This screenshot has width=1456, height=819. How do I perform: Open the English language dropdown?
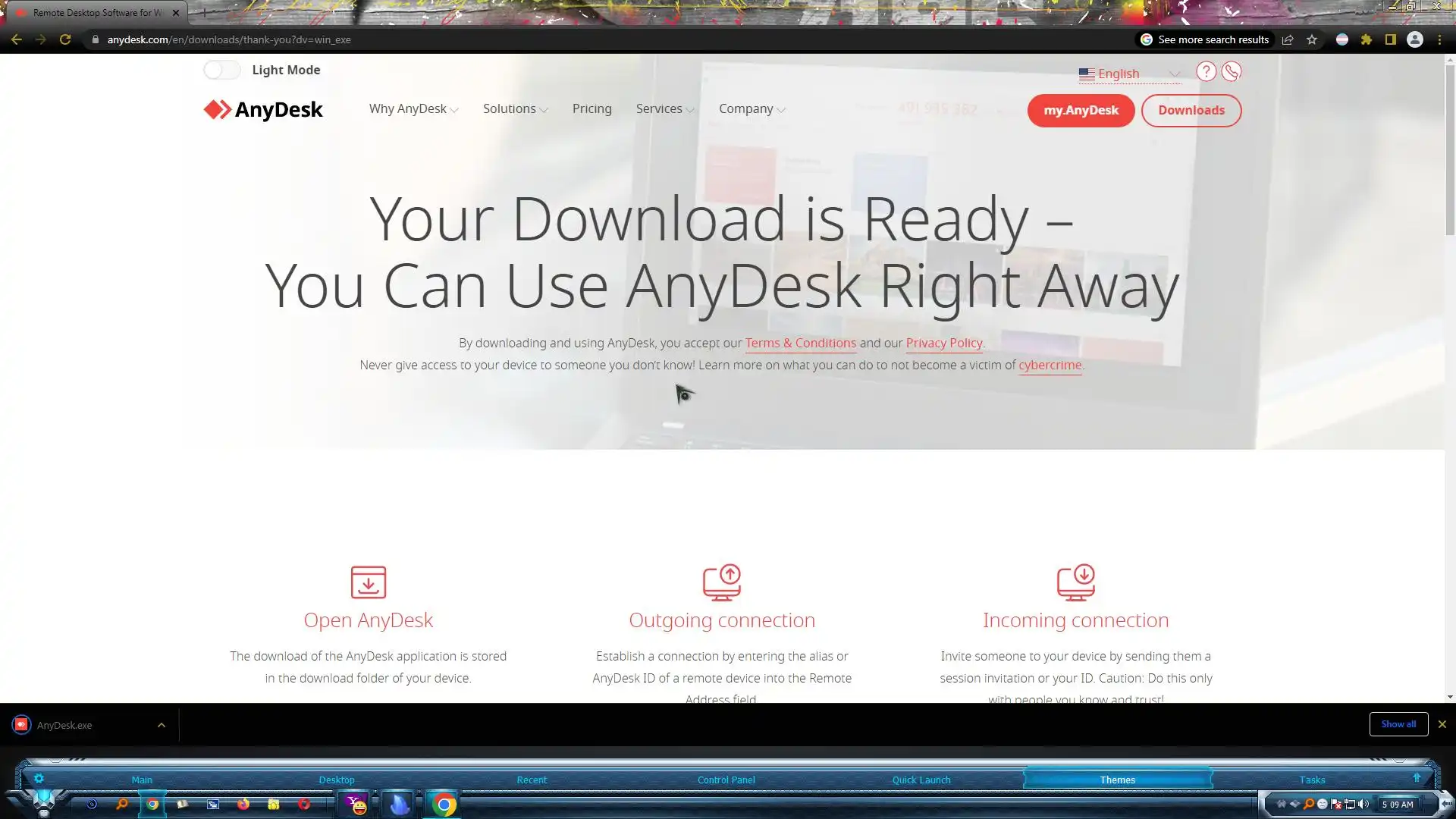tap(1129, 74)
